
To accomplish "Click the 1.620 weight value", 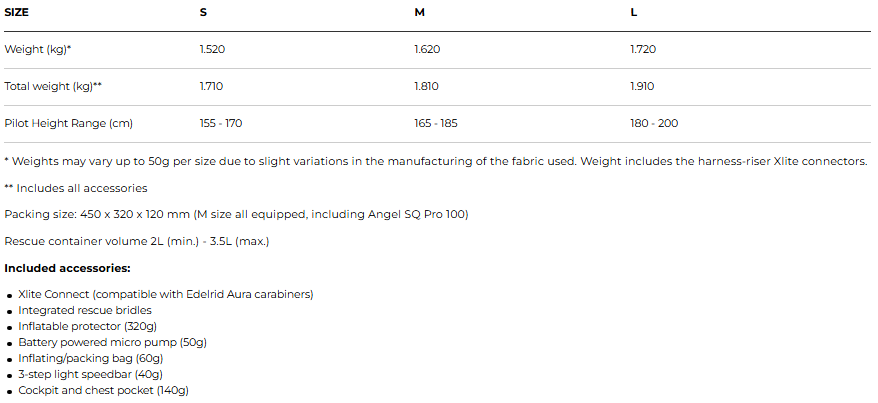I will tap(427, 49).
